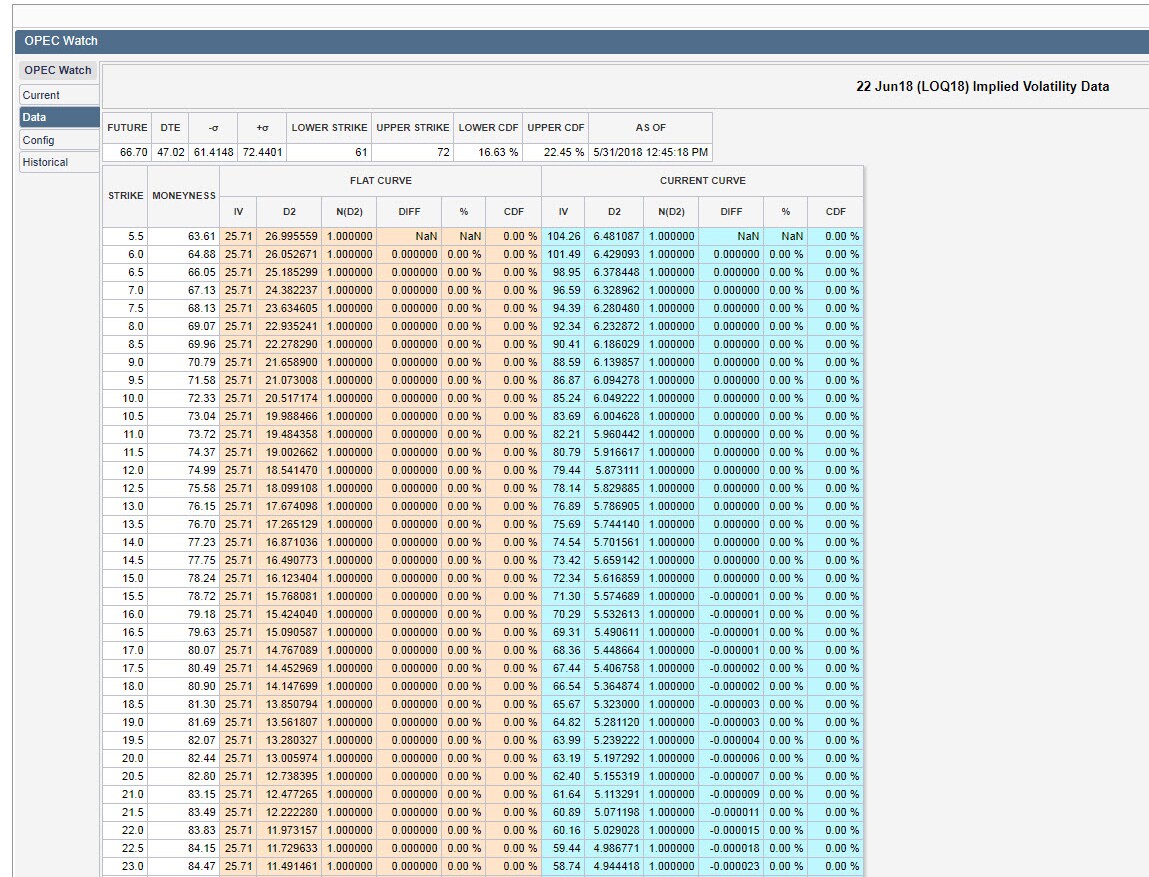Select the FUTURE value 66.70
This screenshot has width=1149, height=877.
click(x=127, y=153)
